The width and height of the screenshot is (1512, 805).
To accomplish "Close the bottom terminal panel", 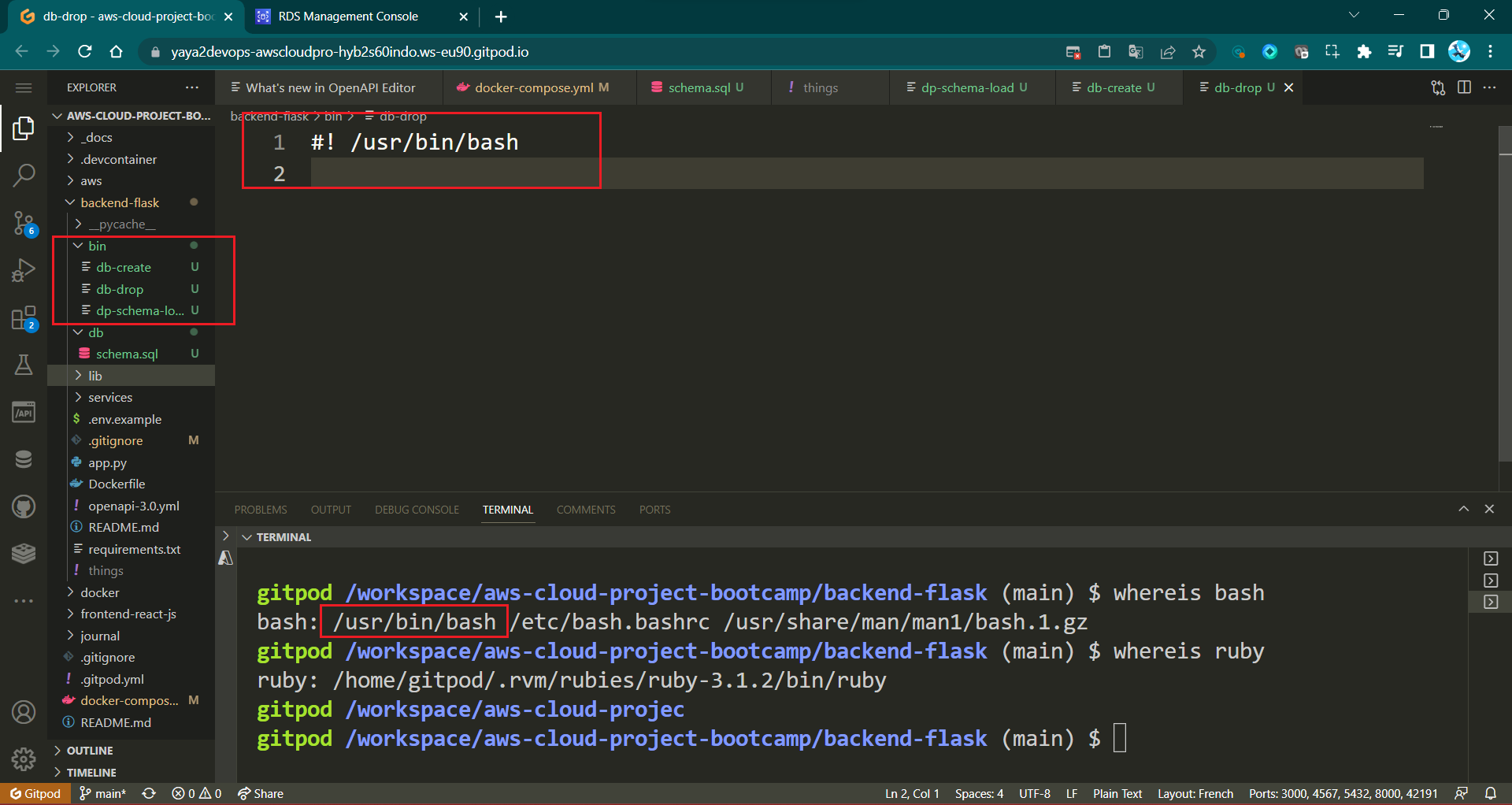I will (x=1489, y=509).
